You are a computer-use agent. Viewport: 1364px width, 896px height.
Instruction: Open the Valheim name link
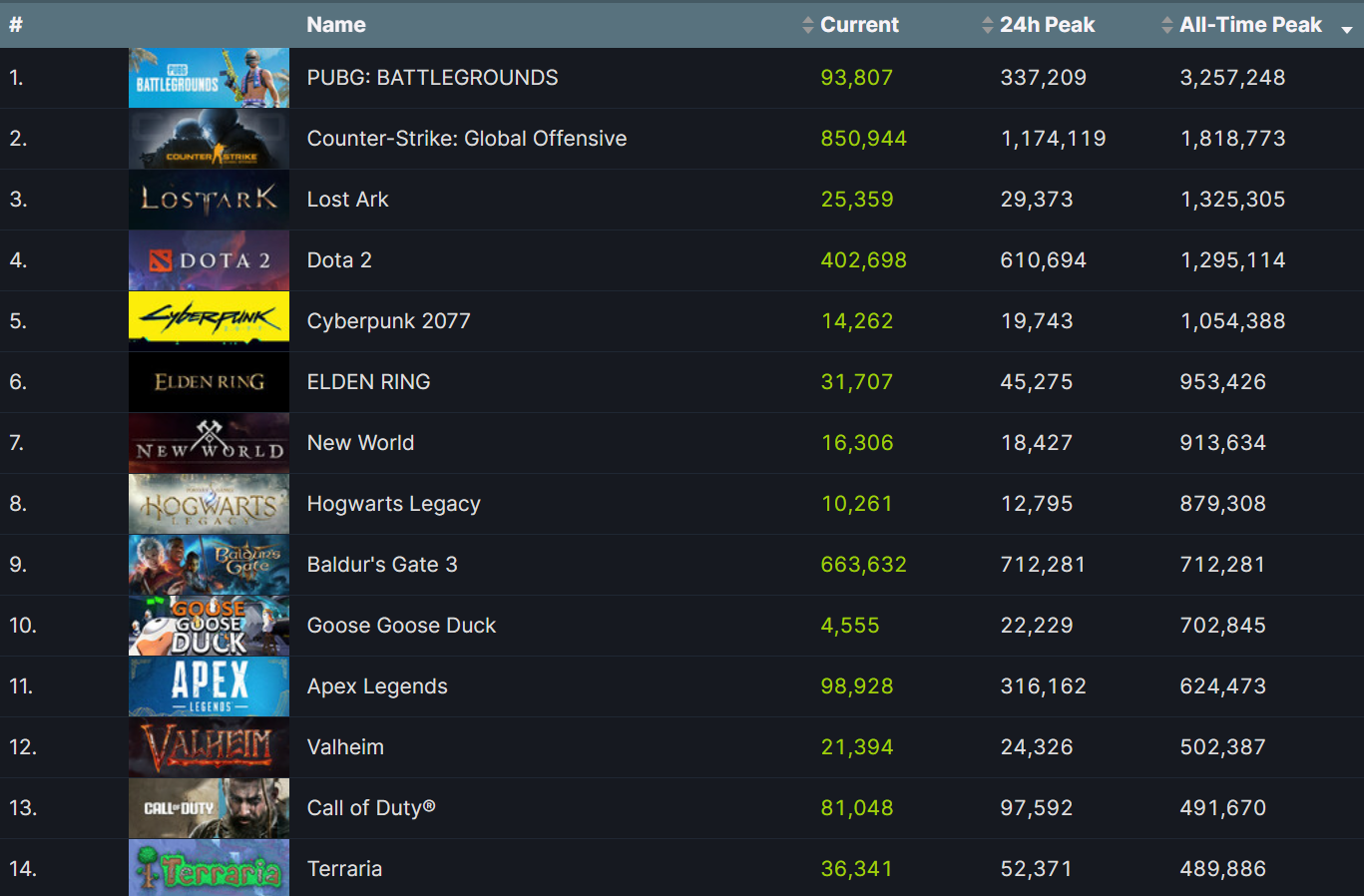coord(345,747)
